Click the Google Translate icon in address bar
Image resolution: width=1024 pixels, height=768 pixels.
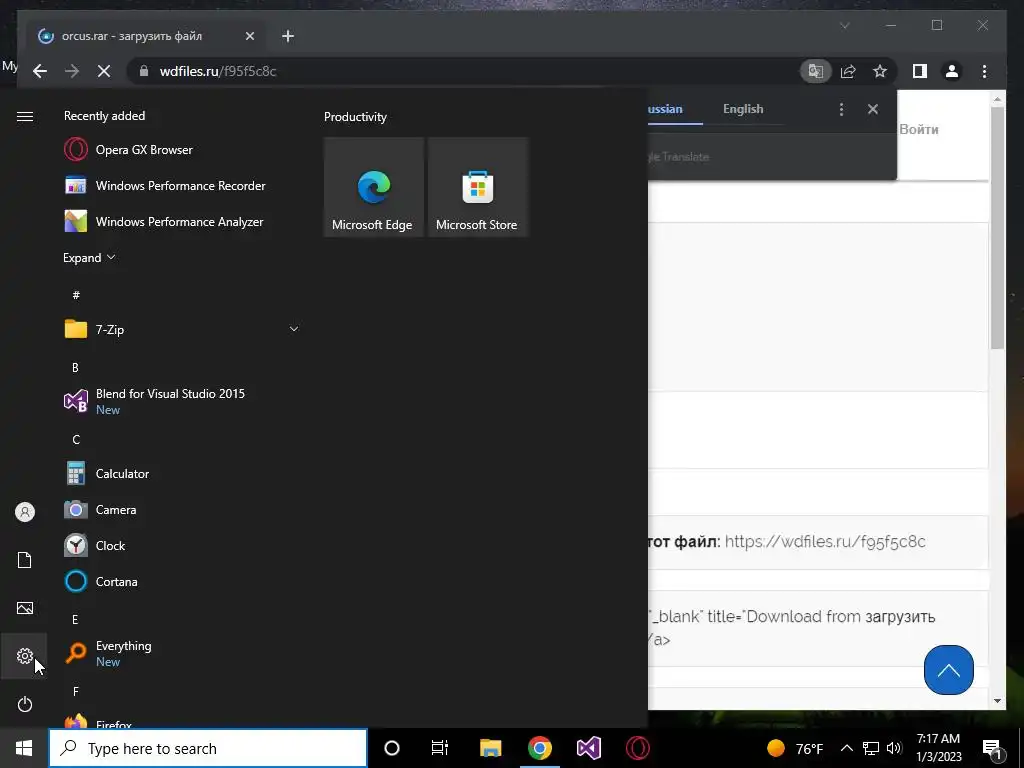point(816,71)
